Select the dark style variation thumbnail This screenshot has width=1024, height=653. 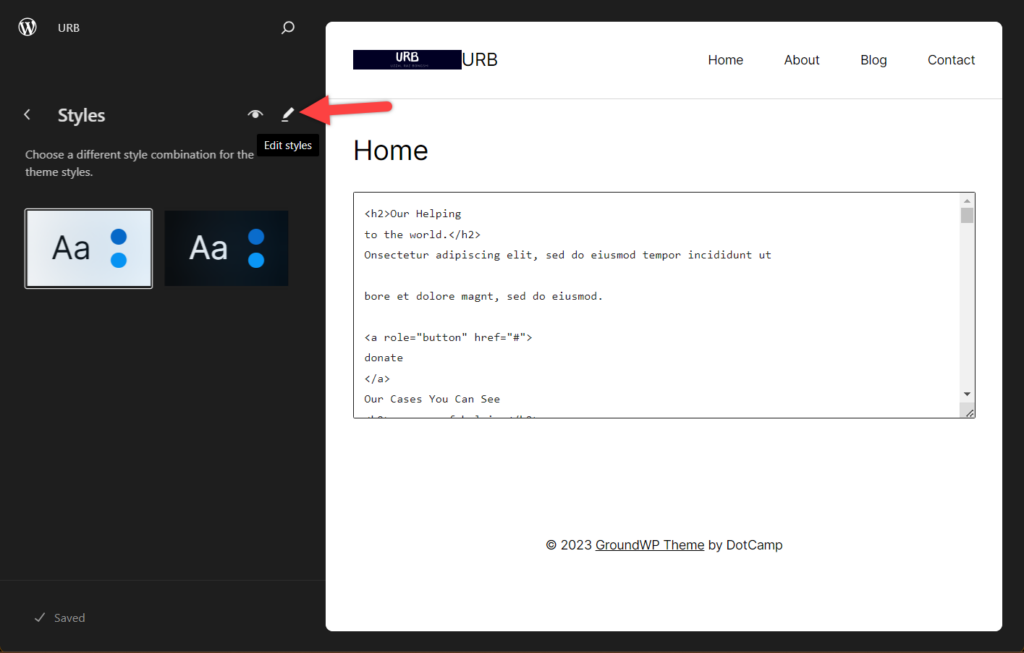point(226,247)
